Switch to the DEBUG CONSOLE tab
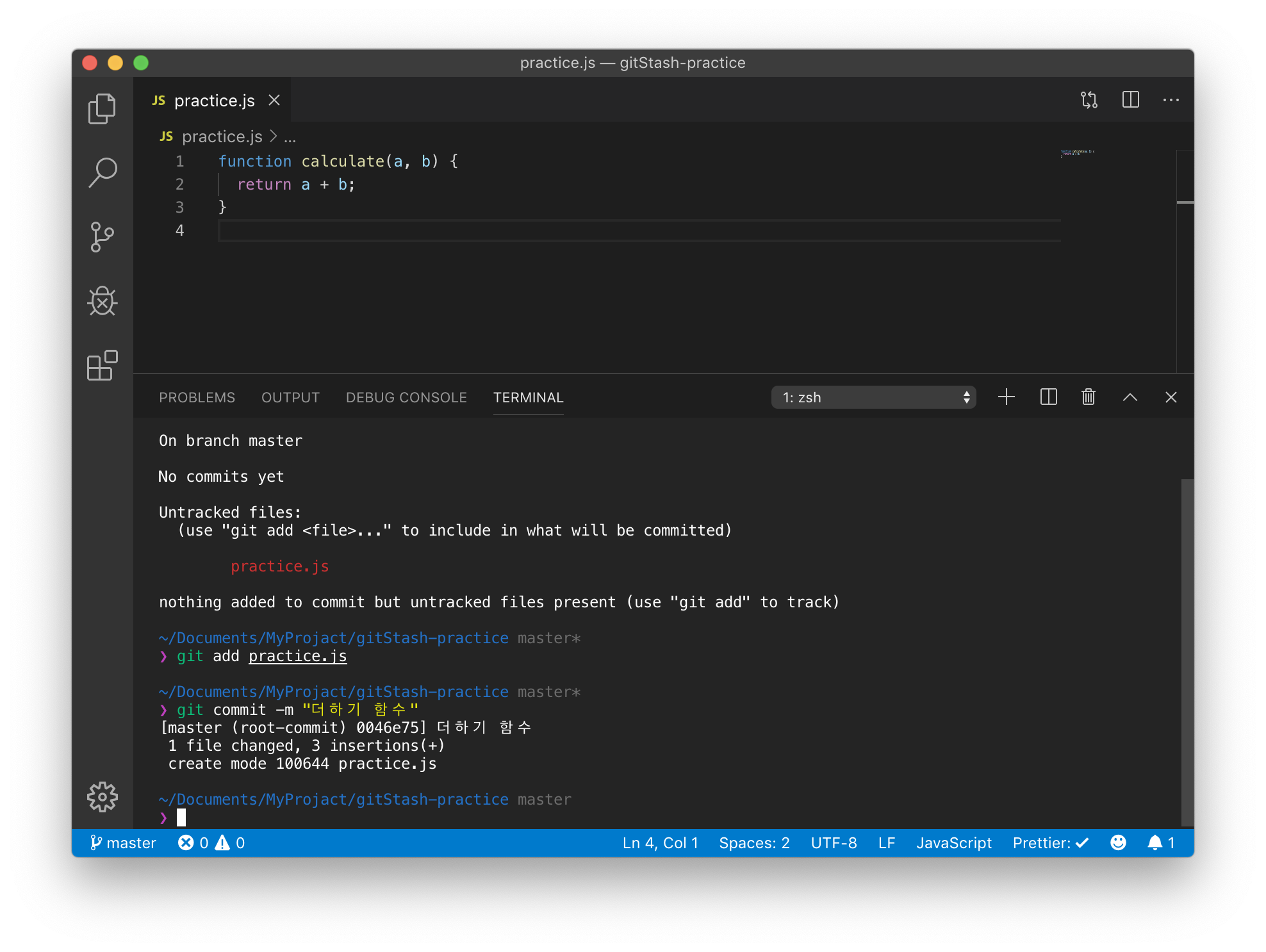This screenshot has height=952, width=1266. [x=406, y=398]
